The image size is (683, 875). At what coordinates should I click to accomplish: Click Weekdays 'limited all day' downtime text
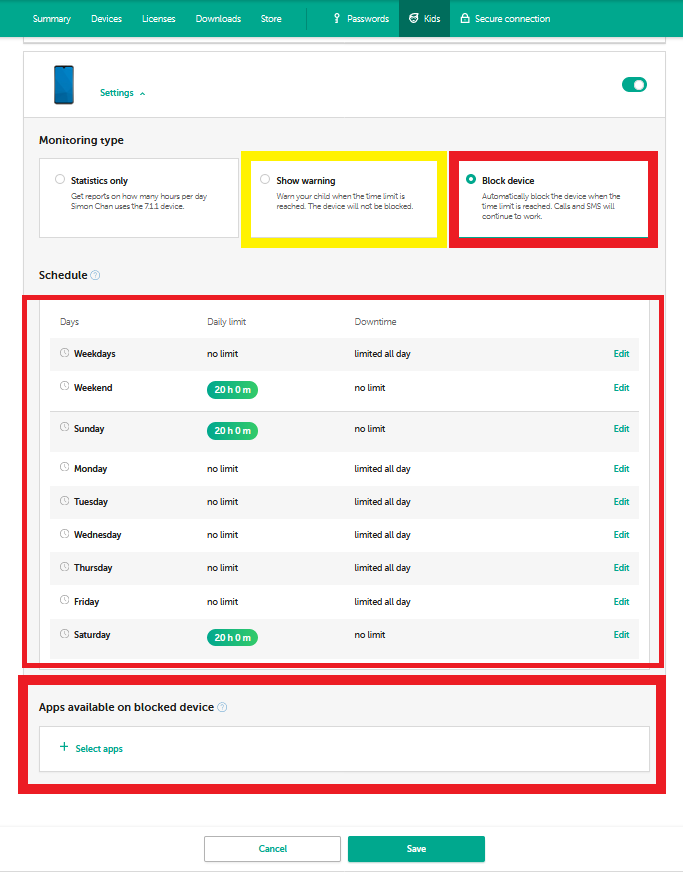[382, 354]
